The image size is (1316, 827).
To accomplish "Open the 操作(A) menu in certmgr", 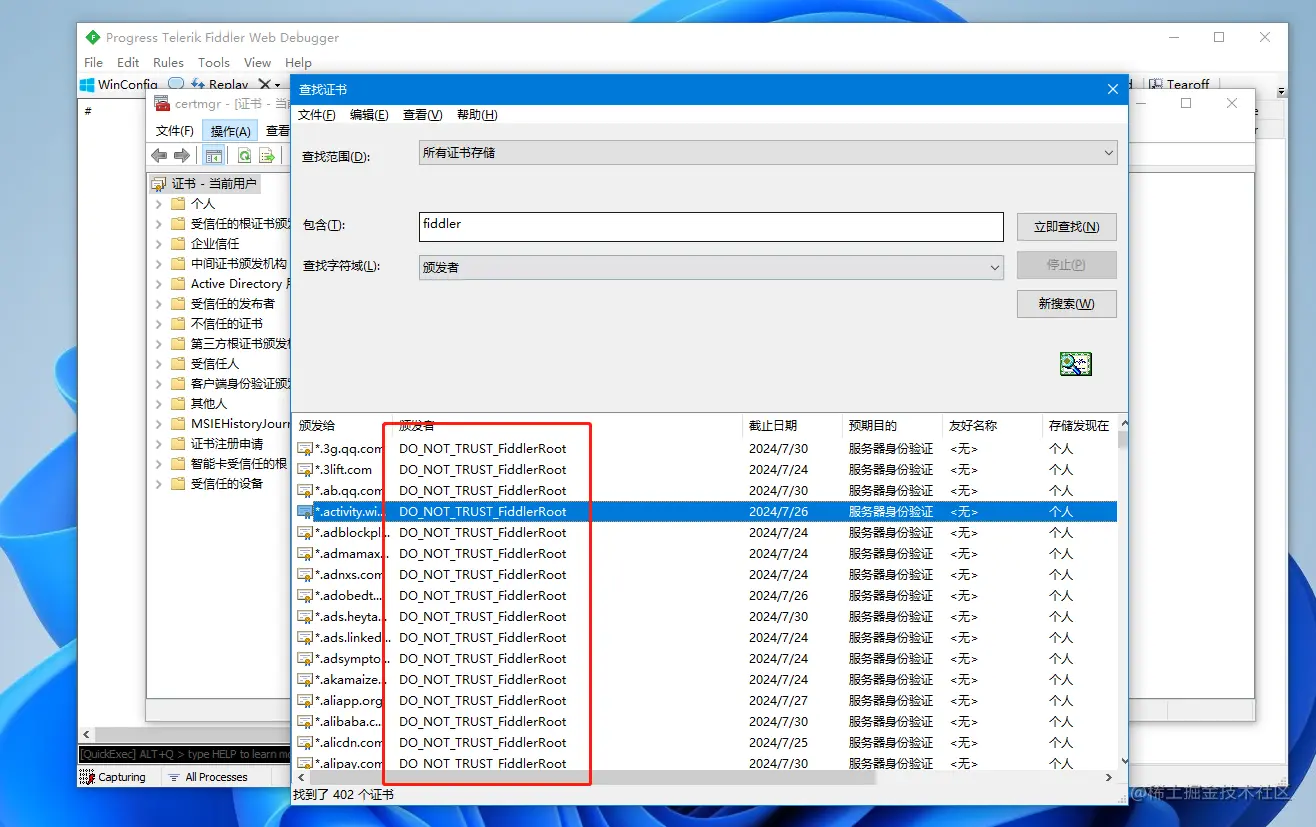I will 231,131.
